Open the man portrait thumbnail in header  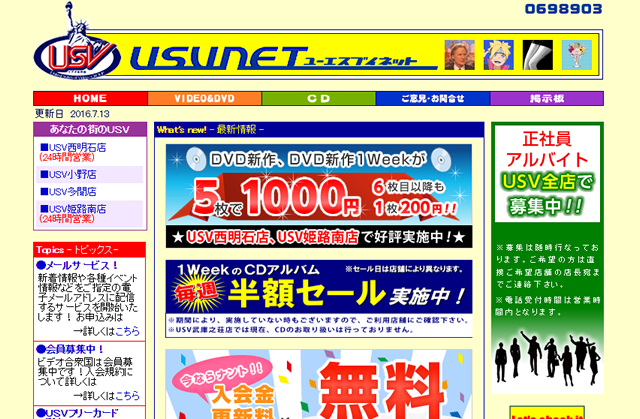tap(459, 55)
